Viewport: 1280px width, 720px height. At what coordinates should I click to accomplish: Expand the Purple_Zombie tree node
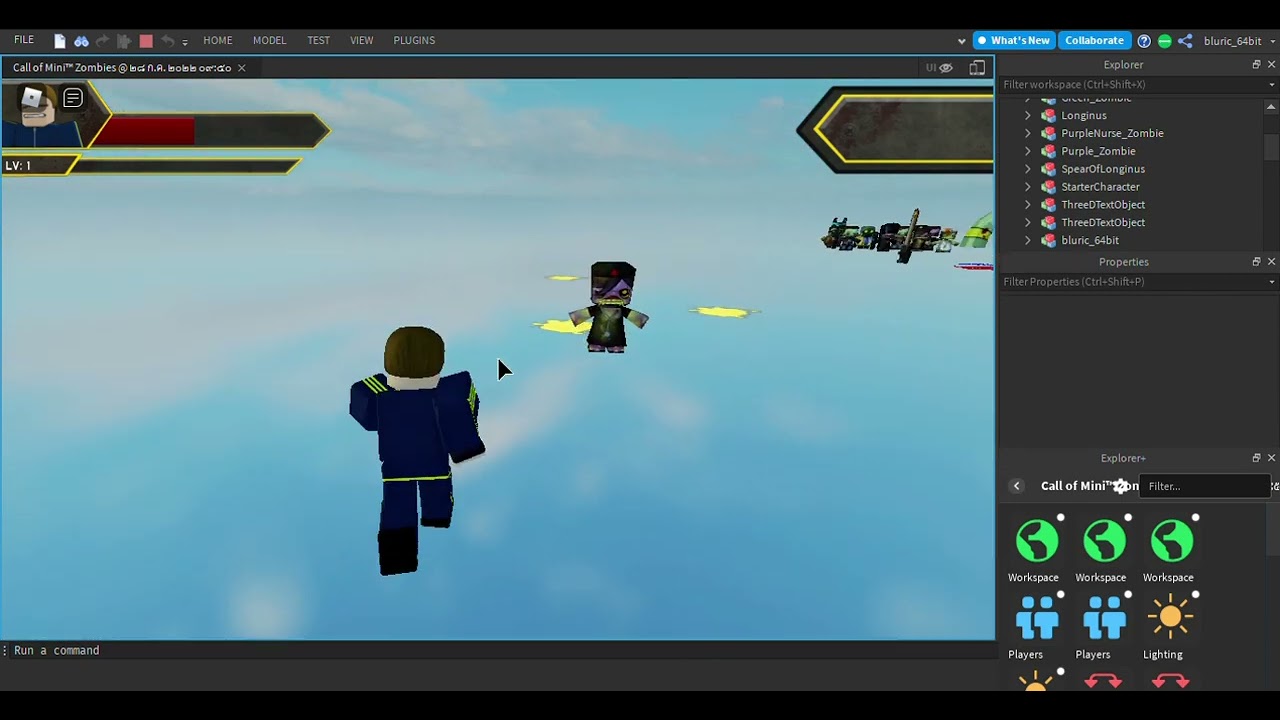click(x=1027, y=152)
